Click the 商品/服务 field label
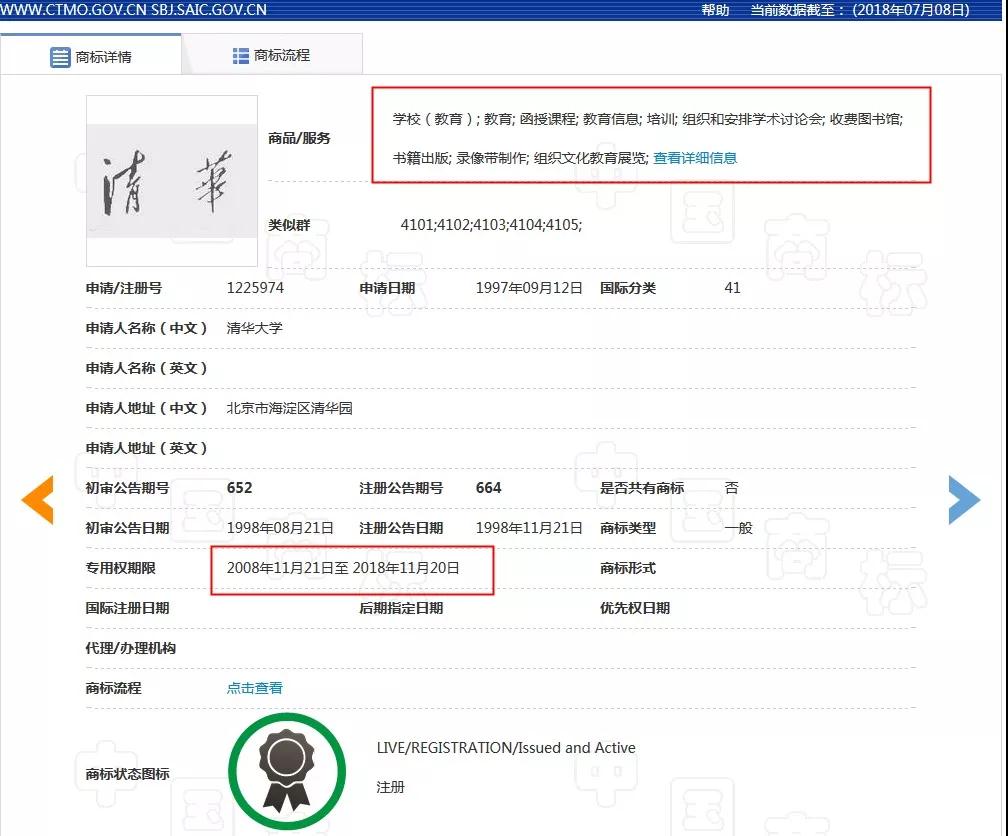This screenshot has width=1008, height=836. (299, 138)
